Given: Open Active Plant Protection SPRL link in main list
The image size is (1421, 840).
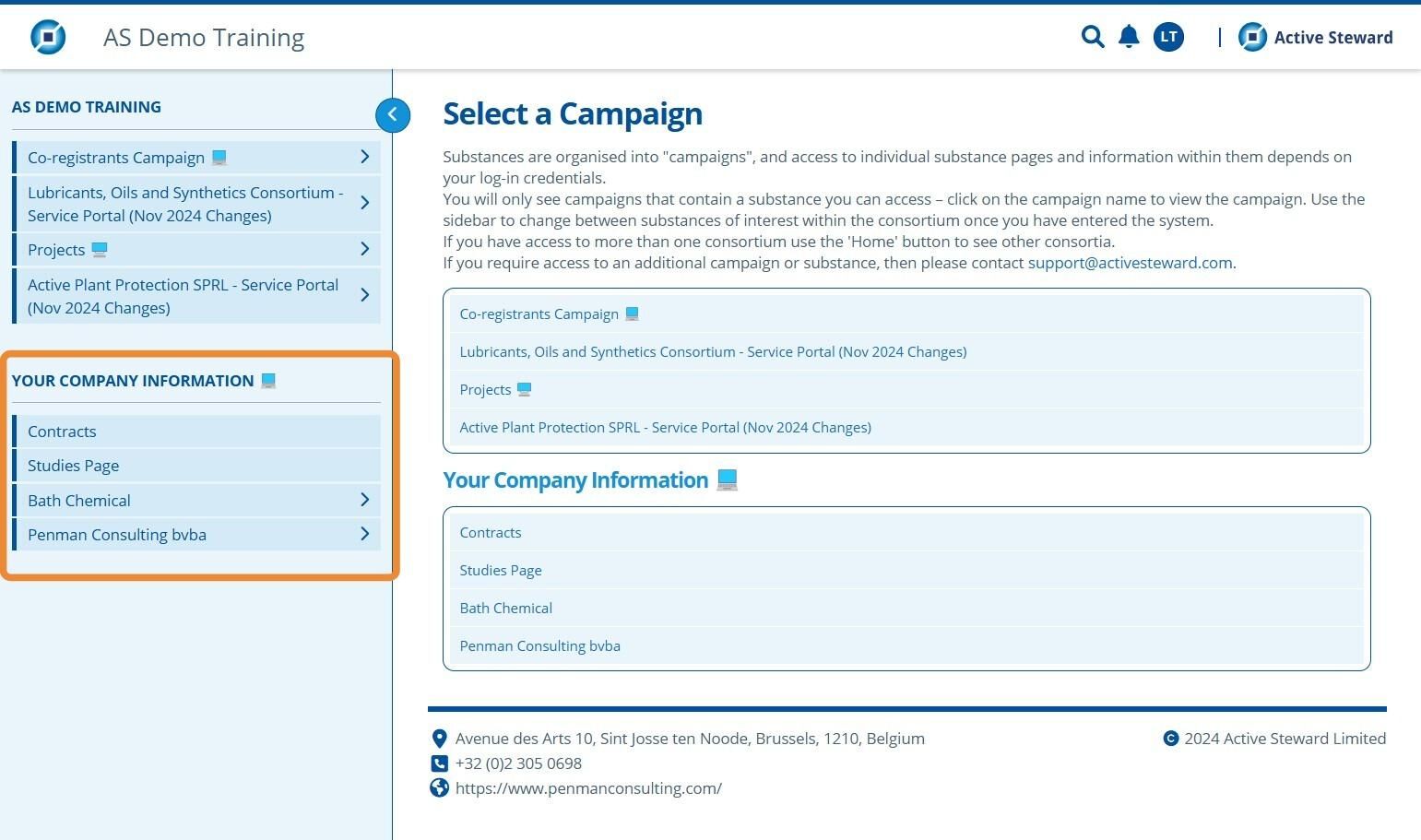Looking at the screenshot, I should coord(665,427).
